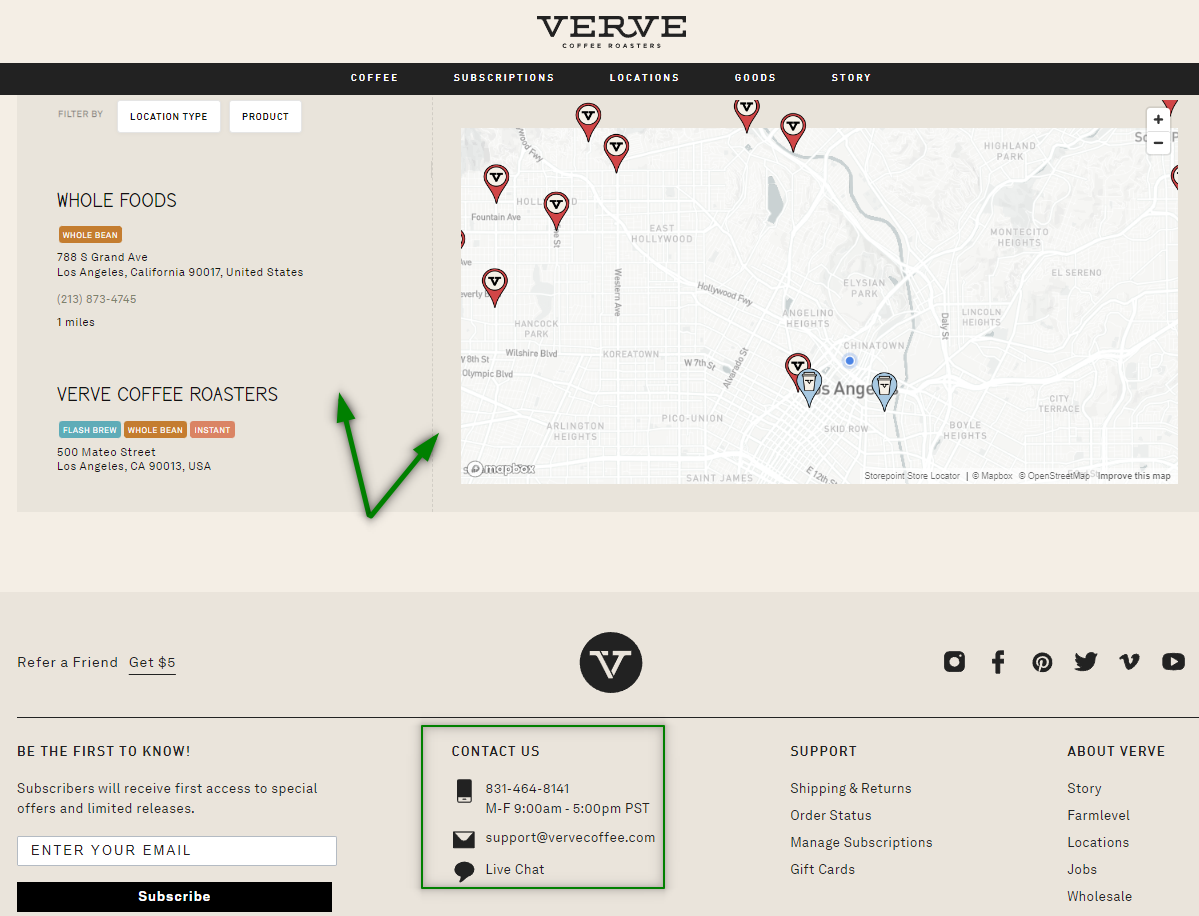Open Verve's Facebook page icon

click(x=998, y=661)
